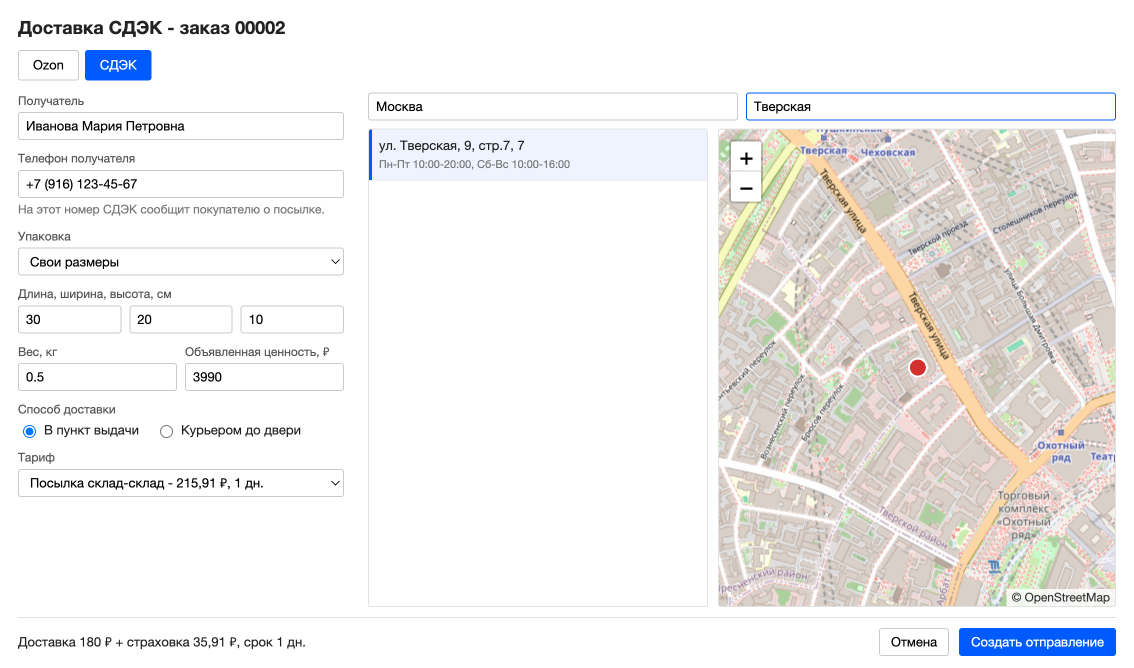Viewport: 1134px width, 668px height.
Task: Click the recipient phone field
Action: (181, 184)
